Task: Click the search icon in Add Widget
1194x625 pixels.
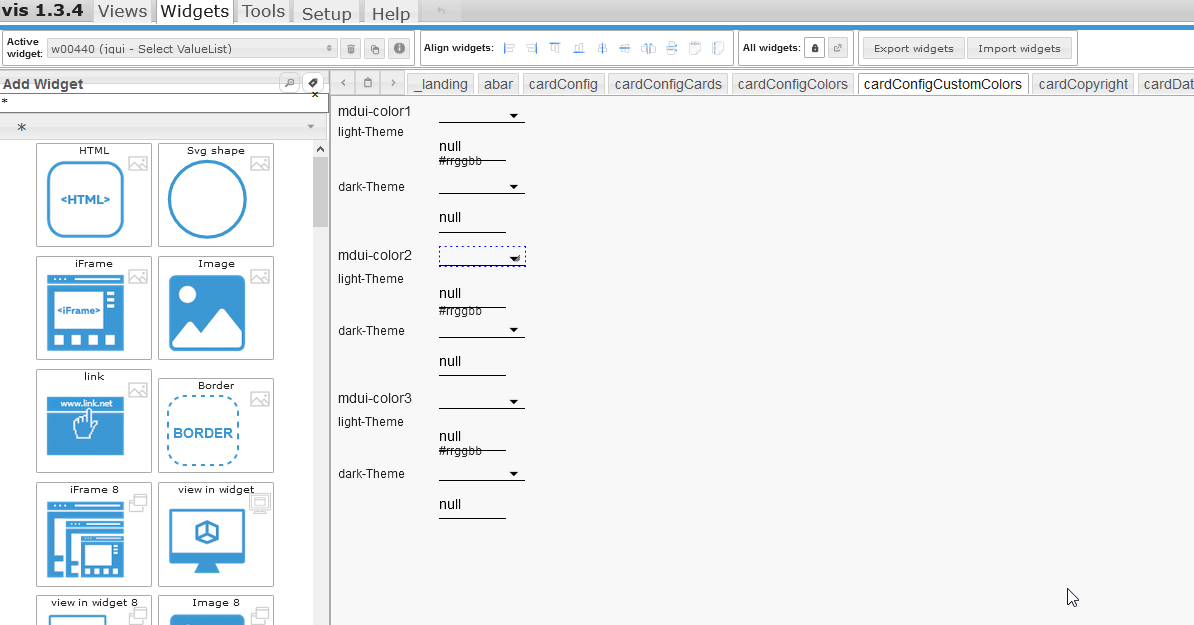Action: [x=290, y=83]
